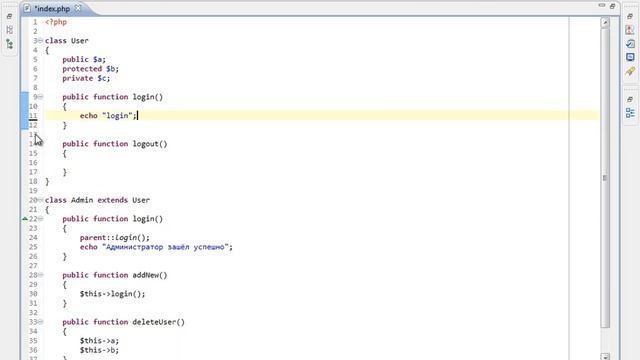Click 'public function logout()'
The width and height of the screenshot is (640, 360).
click(x=115, y=144)
